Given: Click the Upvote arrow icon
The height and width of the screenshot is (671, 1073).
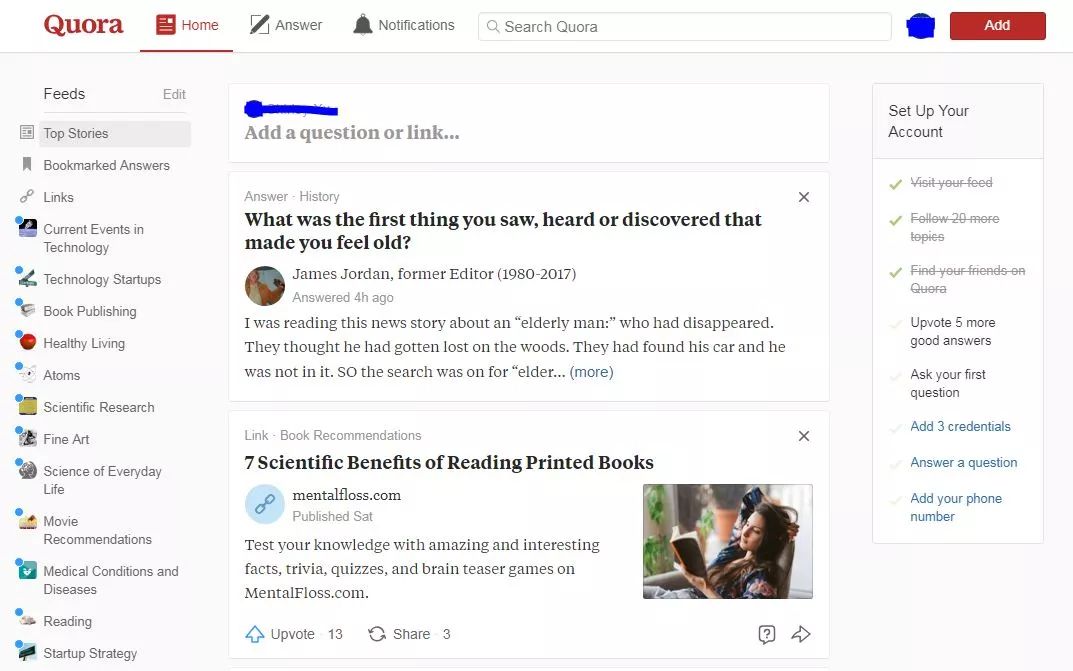Looking at the screenshot, I should (x=255, y=634).
